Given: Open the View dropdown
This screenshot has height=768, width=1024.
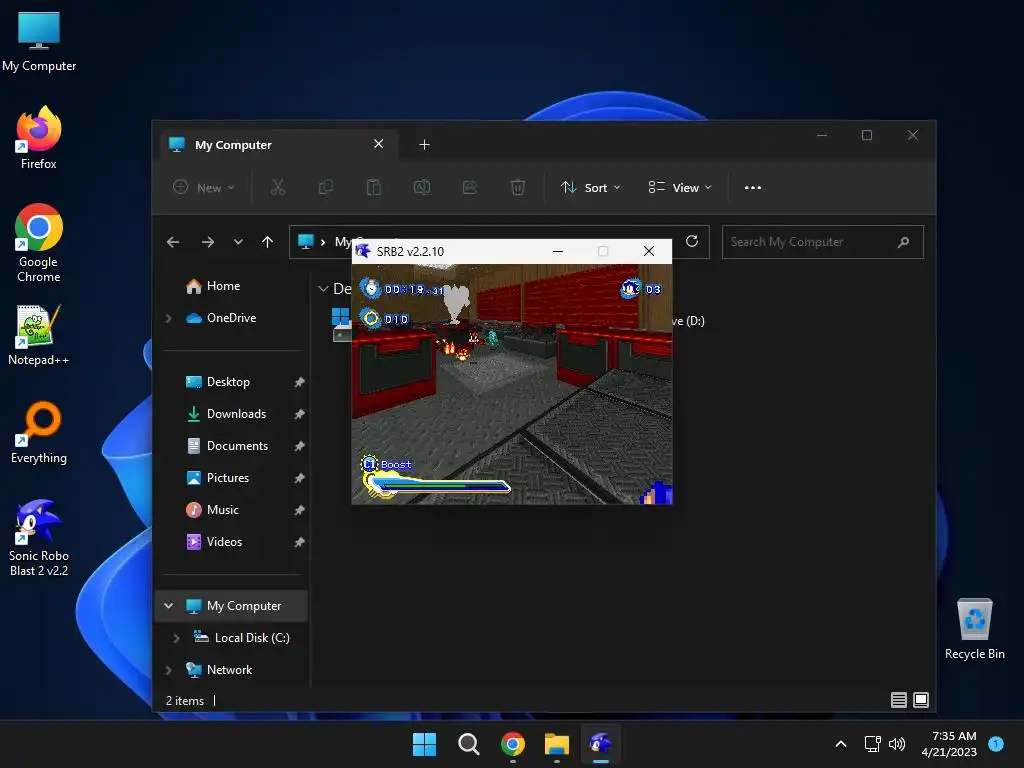Looking at the screenshot, I should point(679,187).
